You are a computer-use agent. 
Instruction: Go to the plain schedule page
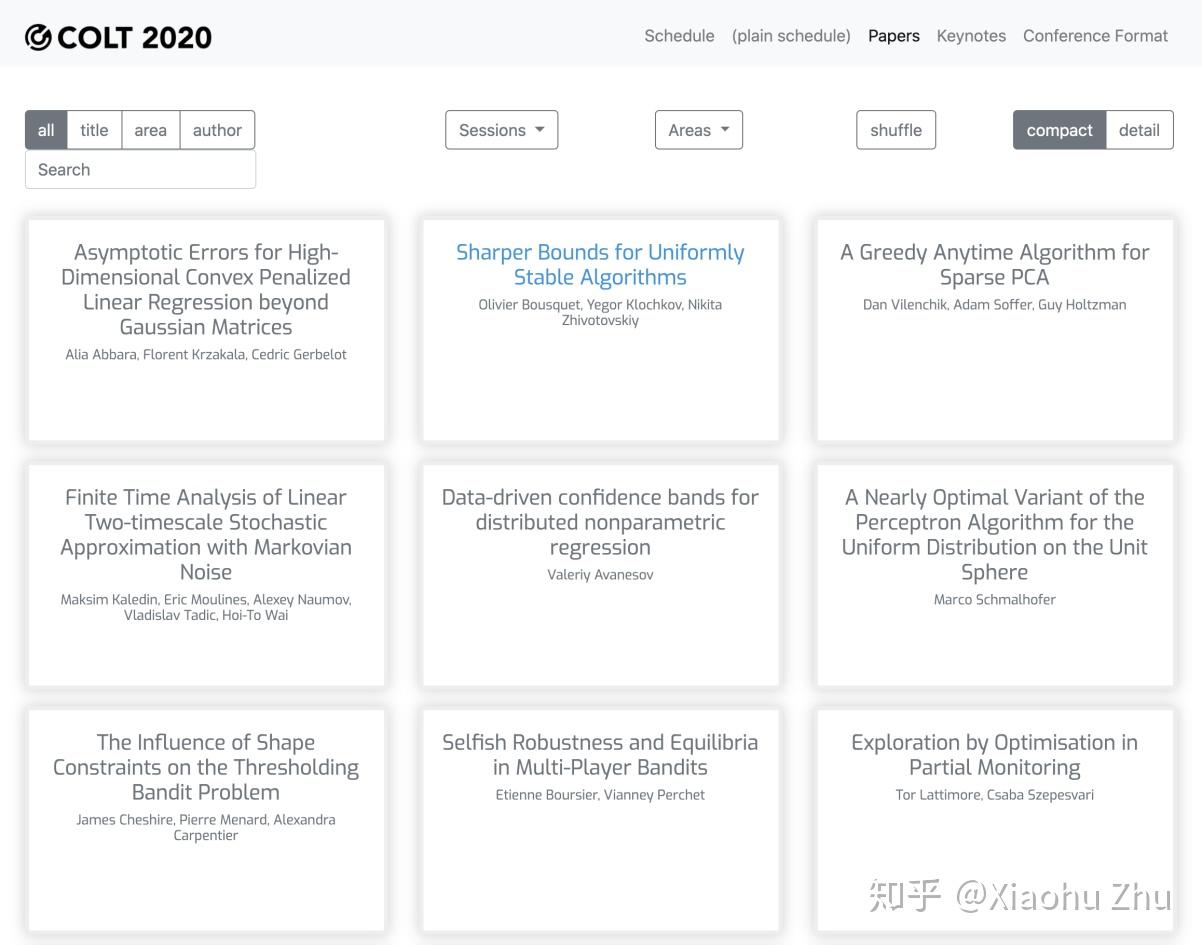pos(791,36)
